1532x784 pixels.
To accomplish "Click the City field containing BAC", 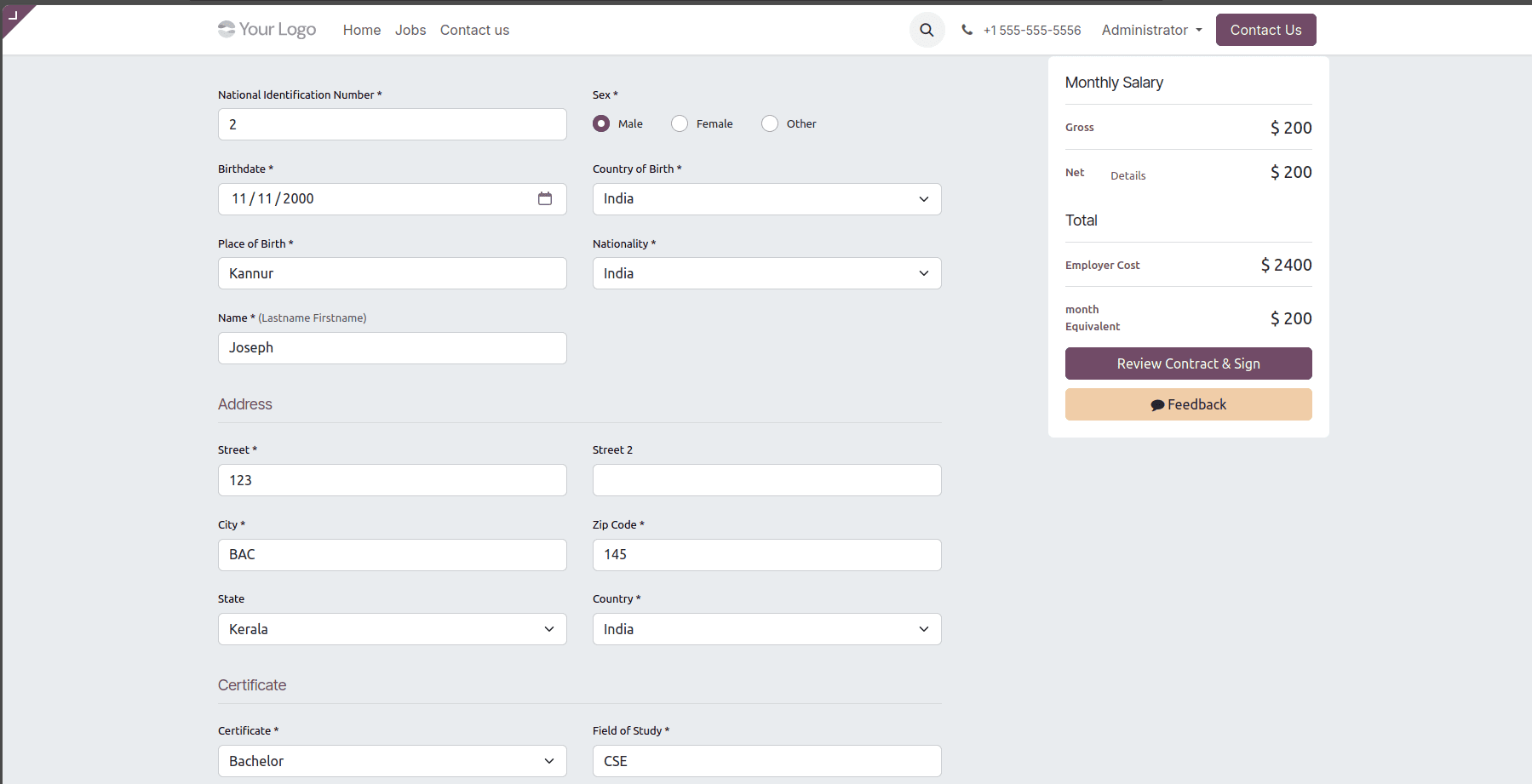I will [392, 555].
